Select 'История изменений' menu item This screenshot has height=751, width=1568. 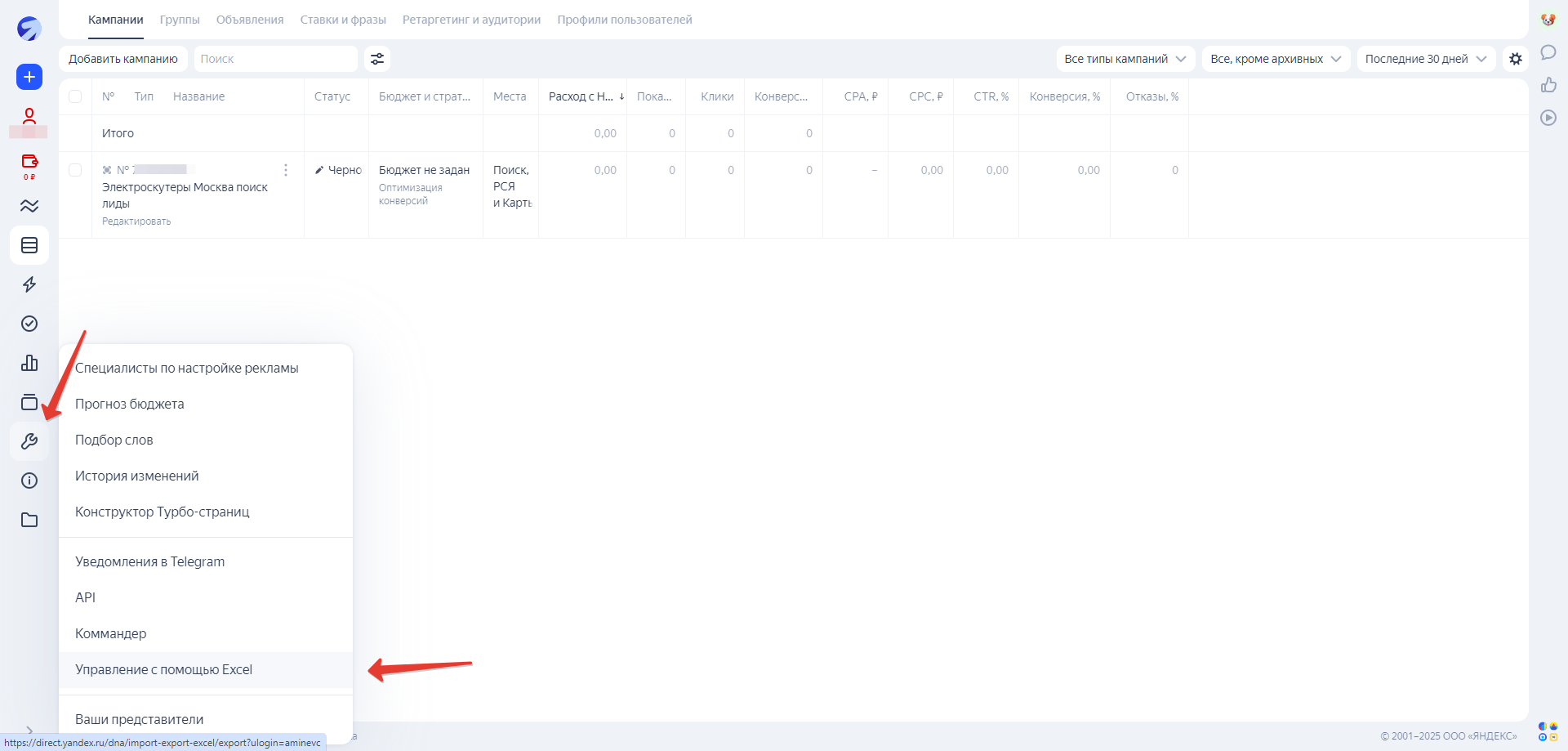click(206, 476)
